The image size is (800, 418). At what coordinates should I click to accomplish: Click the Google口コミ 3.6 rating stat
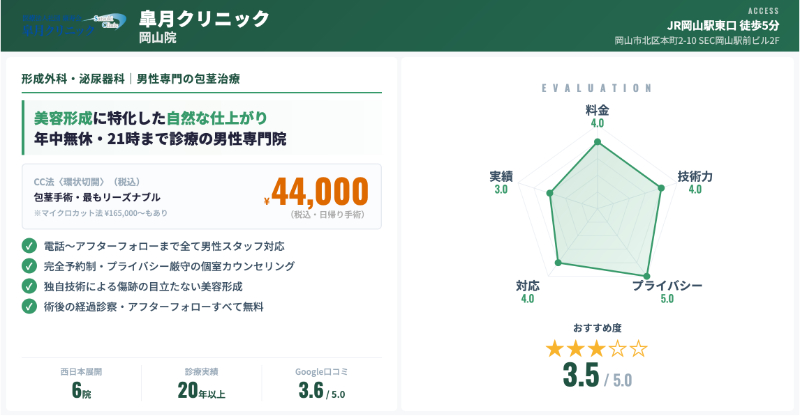click(x=320, y=385)
